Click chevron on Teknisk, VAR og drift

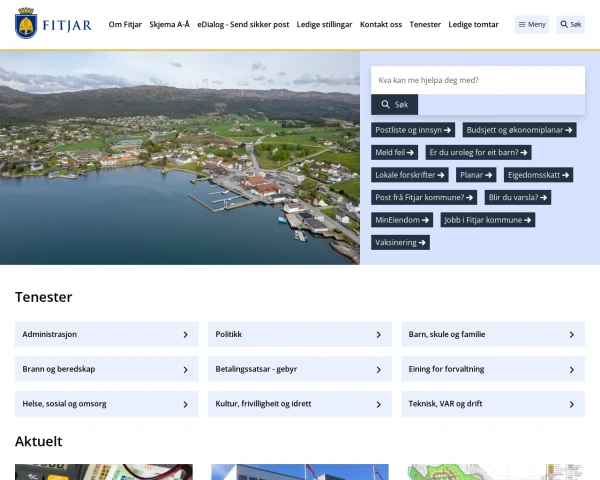coord(571,405)
